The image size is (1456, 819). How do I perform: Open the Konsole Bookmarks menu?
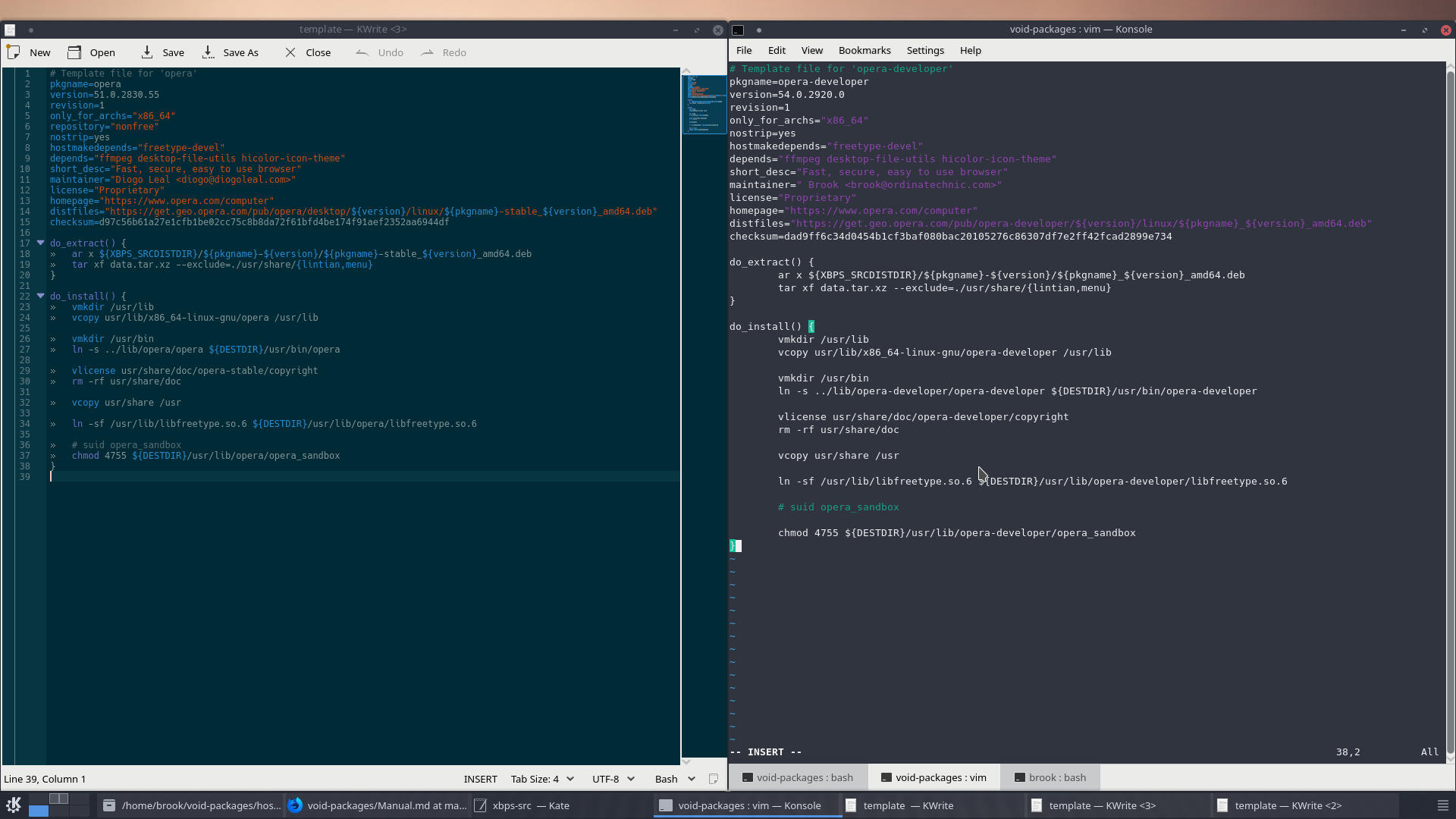point(864,50)
